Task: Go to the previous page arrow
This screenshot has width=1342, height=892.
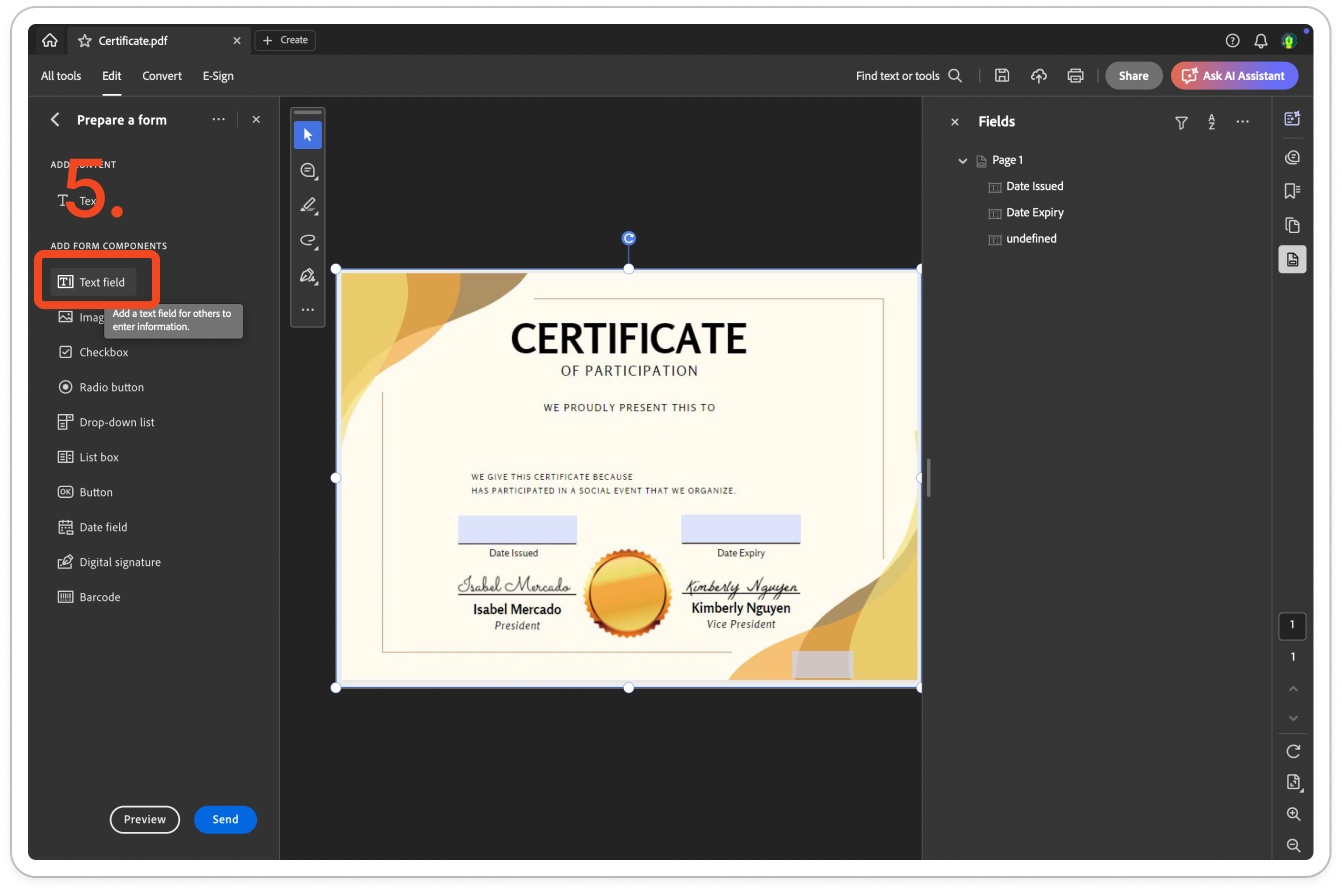Action: 1293,688
